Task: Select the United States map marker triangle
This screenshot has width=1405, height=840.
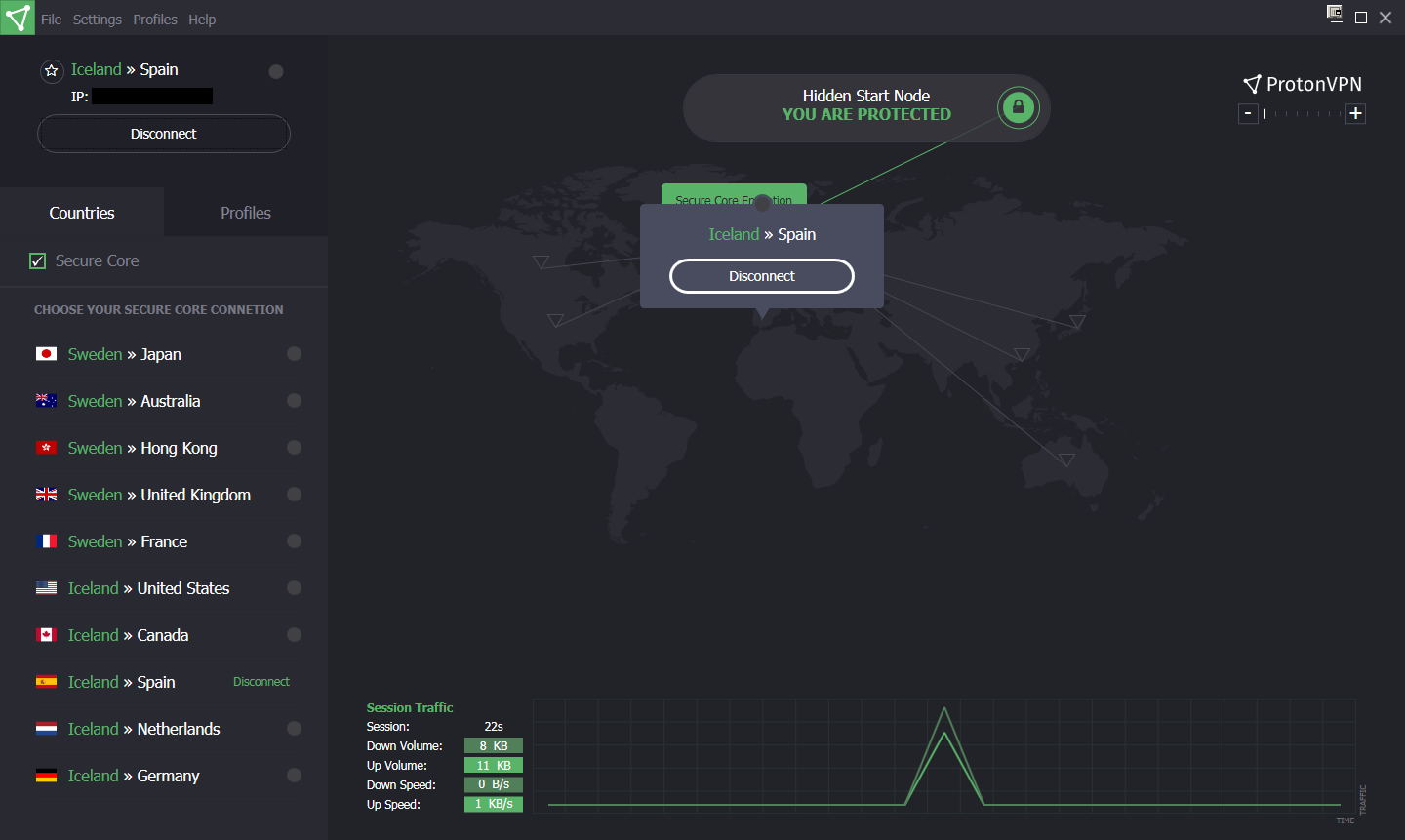Action: 555,319
